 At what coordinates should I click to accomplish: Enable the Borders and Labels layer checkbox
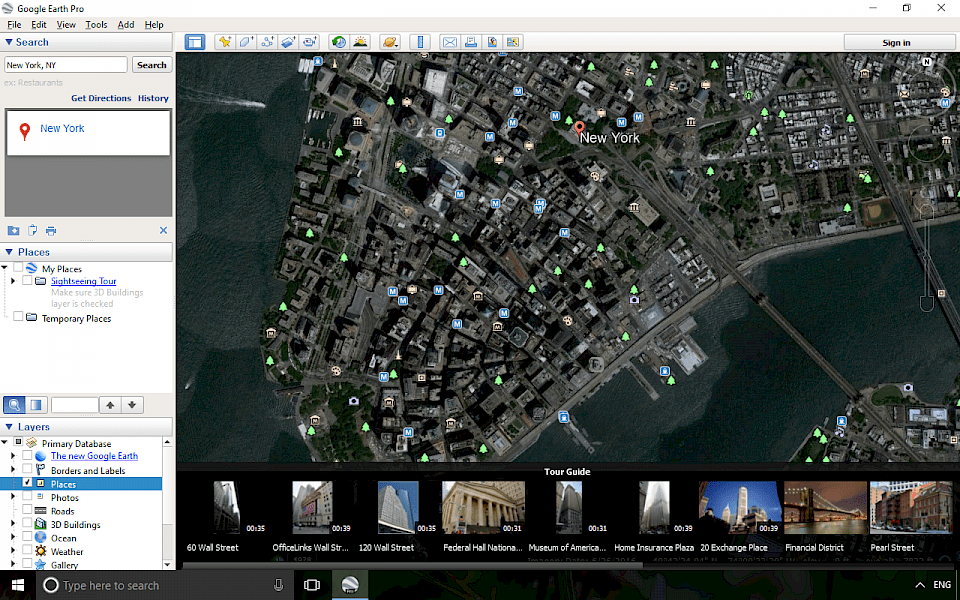[27, 469]
